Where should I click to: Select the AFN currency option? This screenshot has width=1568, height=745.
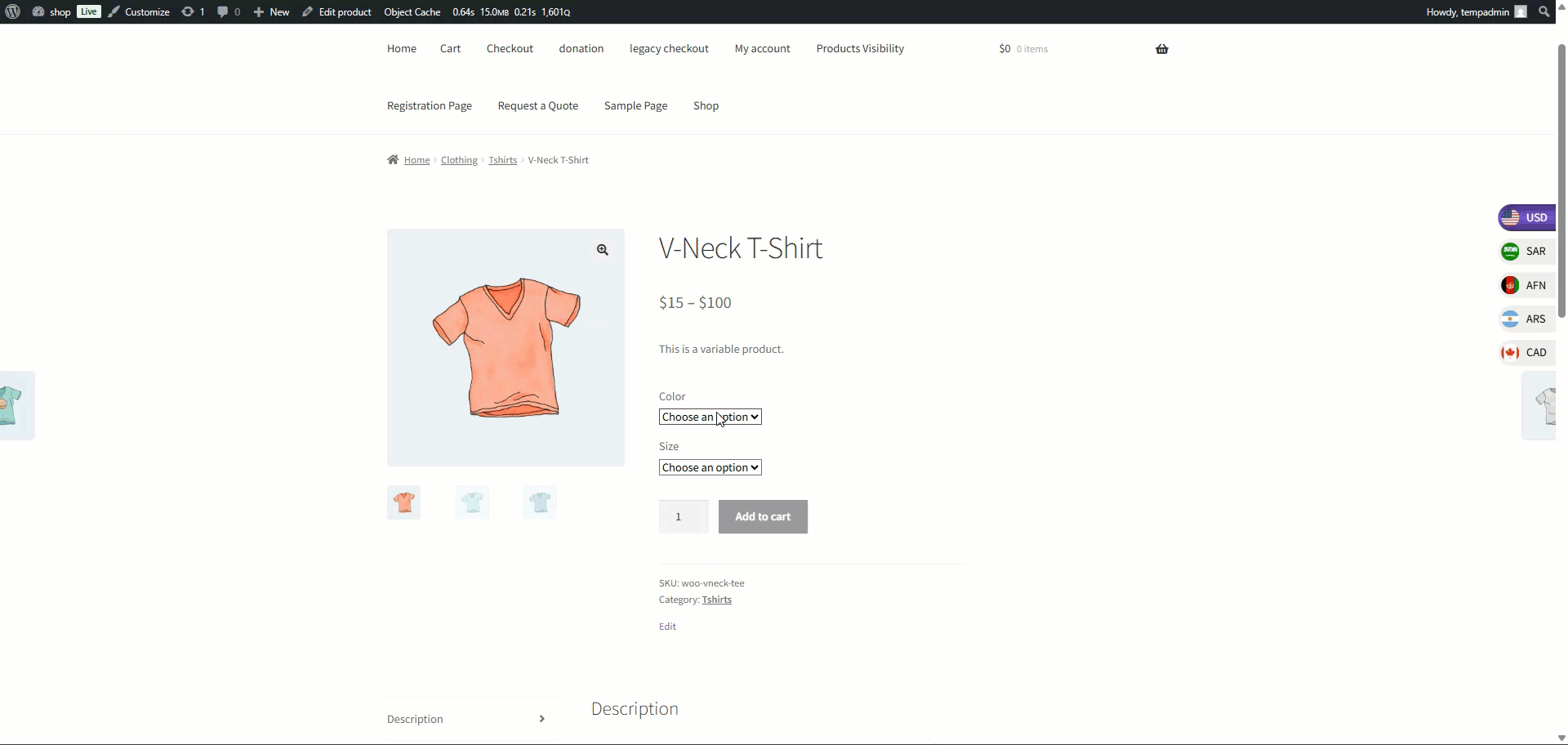(1524, 285)
